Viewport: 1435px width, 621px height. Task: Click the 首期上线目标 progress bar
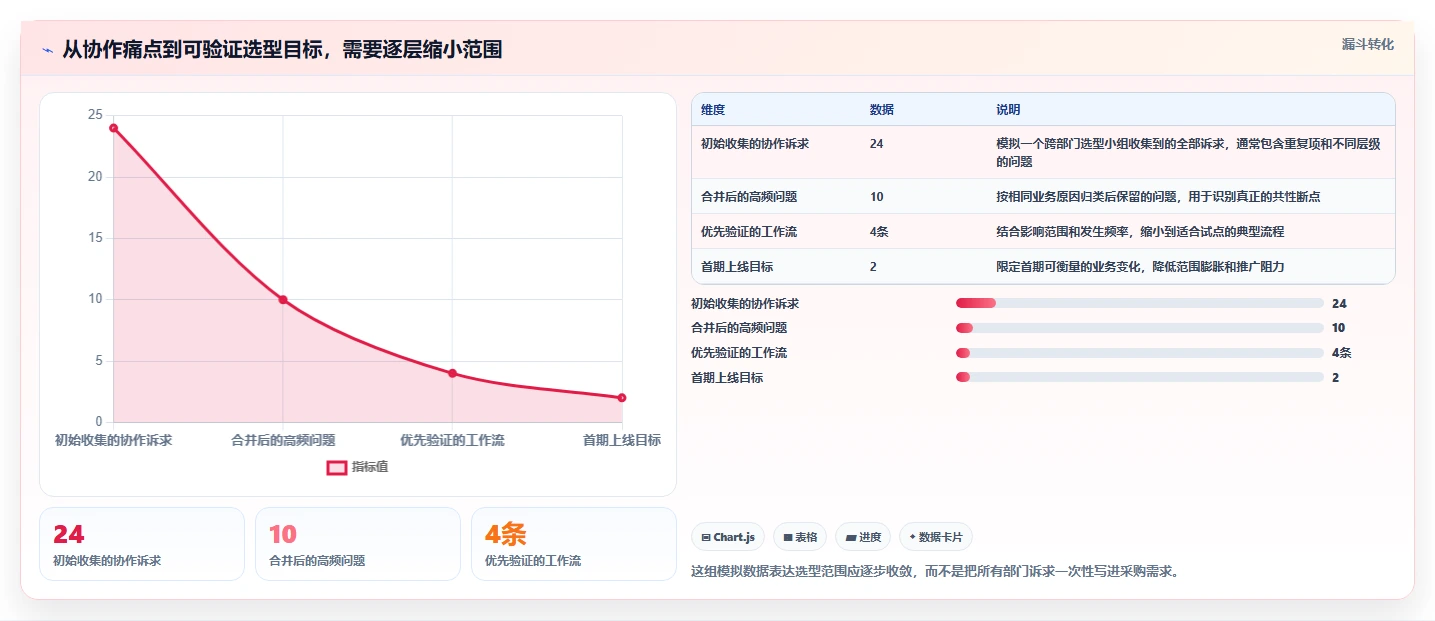coord(1140,378)
